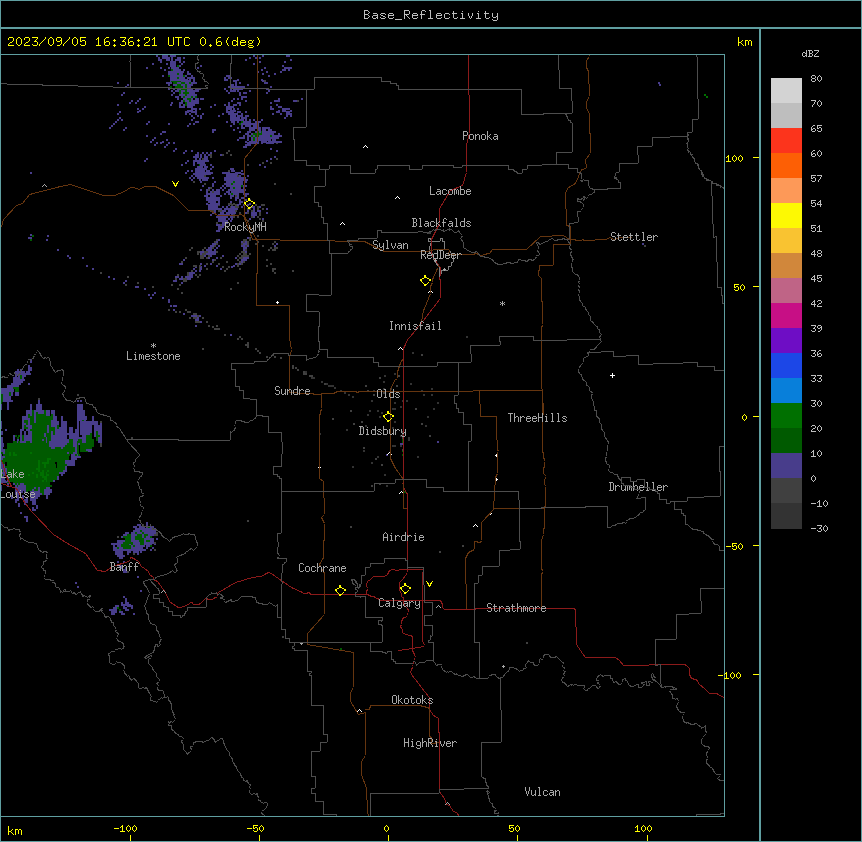
Task: Select the yellow station marker above Didsbury
Action: click(x=388, y=417)
